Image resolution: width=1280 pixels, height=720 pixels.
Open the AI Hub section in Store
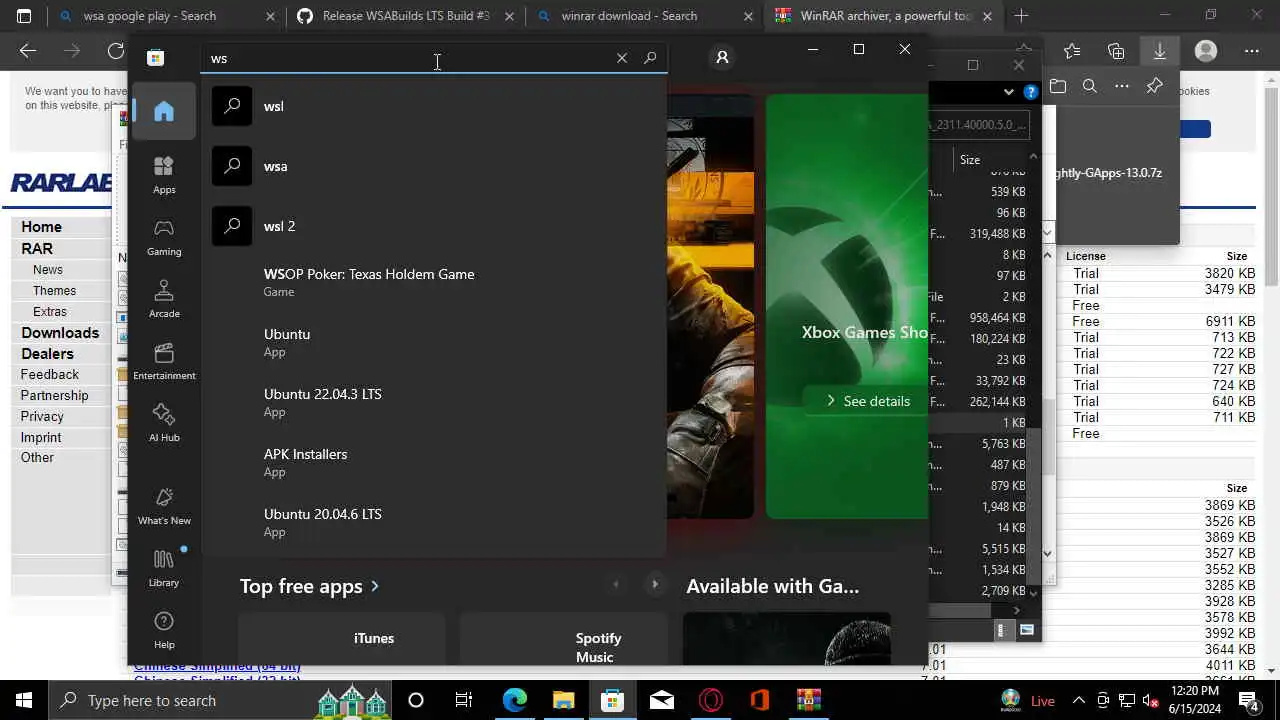pyautogui.click(x=164, y=423)
